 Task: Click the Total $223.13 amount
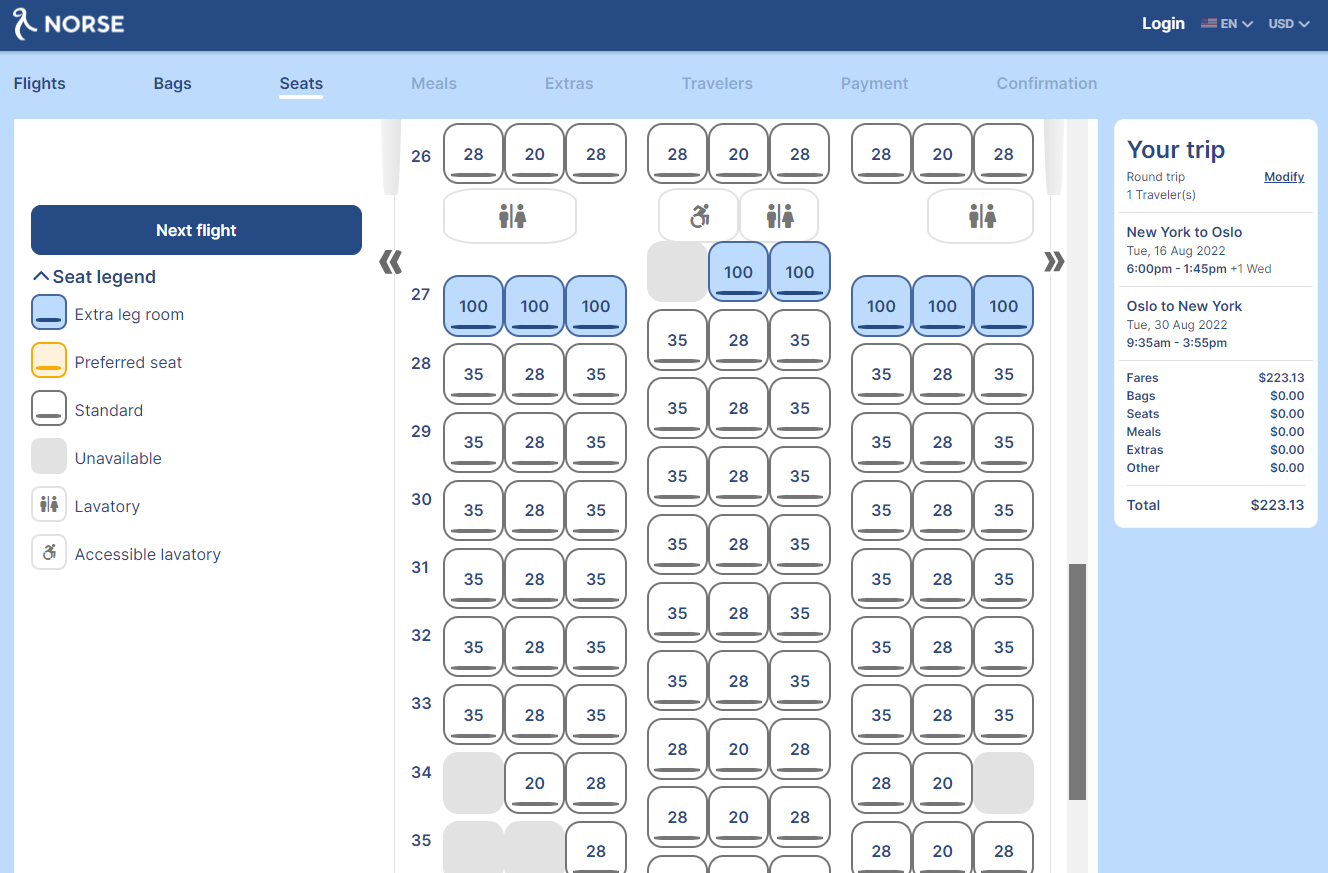[1277, 505]
